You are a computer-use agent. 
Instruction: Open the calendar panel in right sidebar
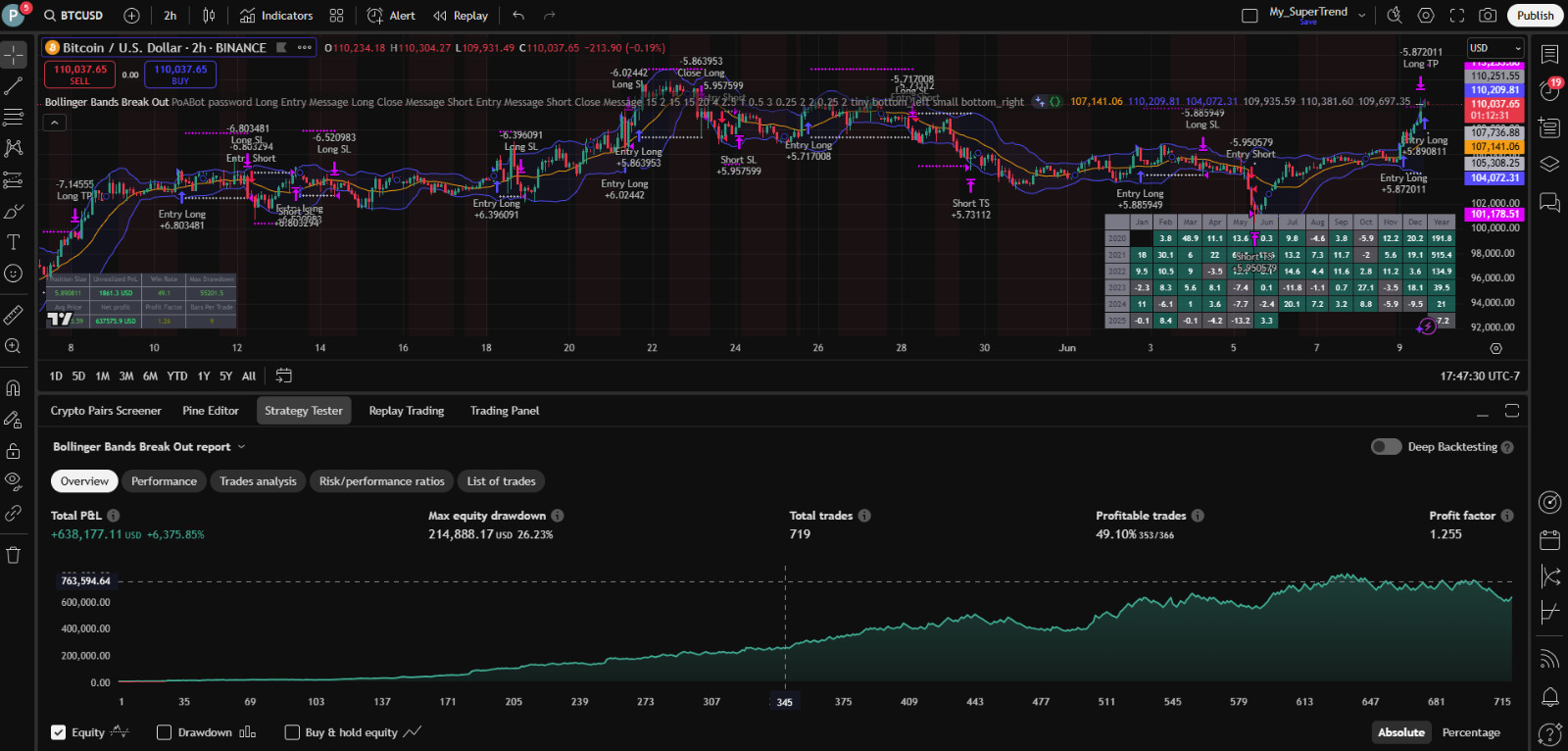[1549, 539]
